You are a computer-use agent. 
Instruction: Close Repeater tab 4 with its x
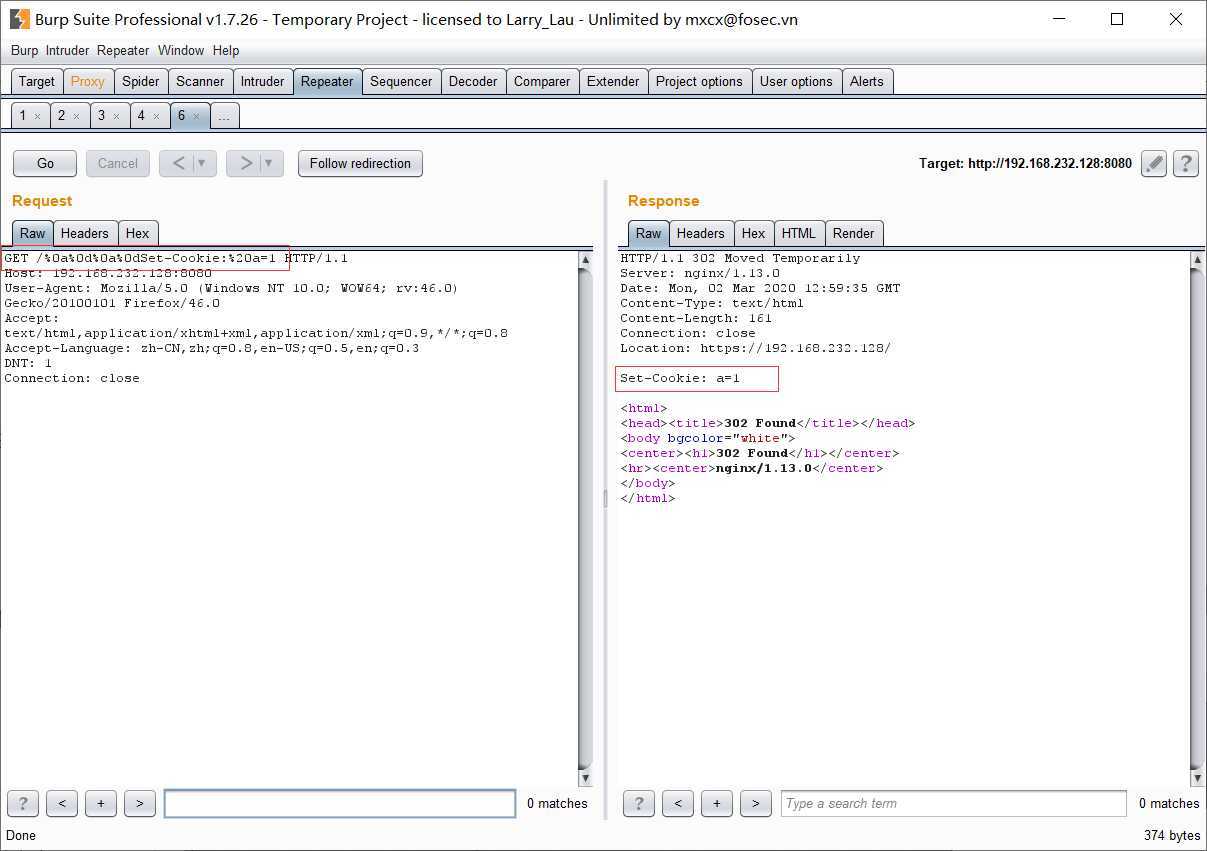156,117
